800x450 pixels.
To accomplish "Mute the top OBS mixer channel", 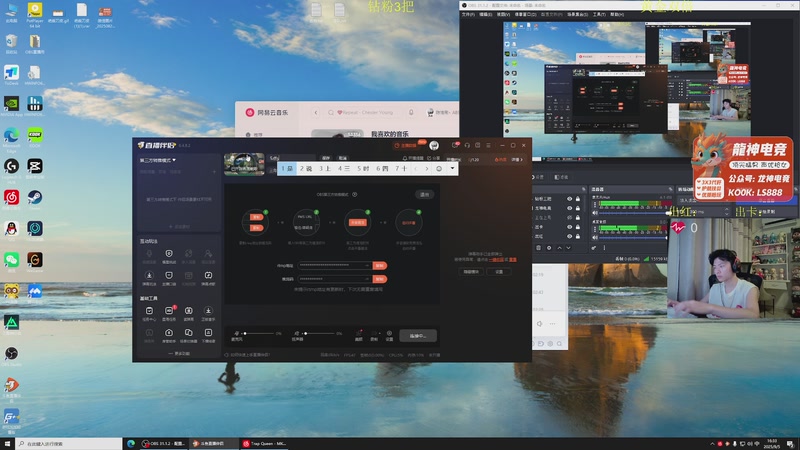I will [x=595, y=212].
